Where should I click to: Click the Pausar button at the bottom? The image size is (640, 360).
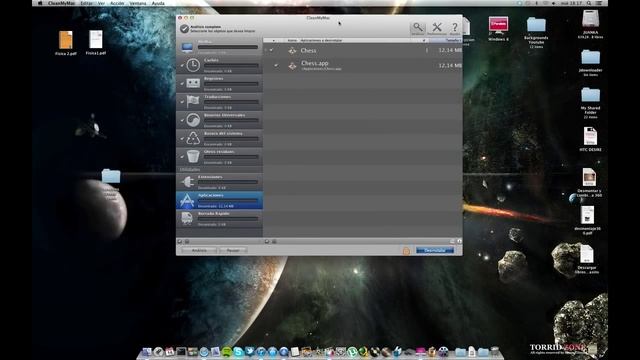coord(233,250)
